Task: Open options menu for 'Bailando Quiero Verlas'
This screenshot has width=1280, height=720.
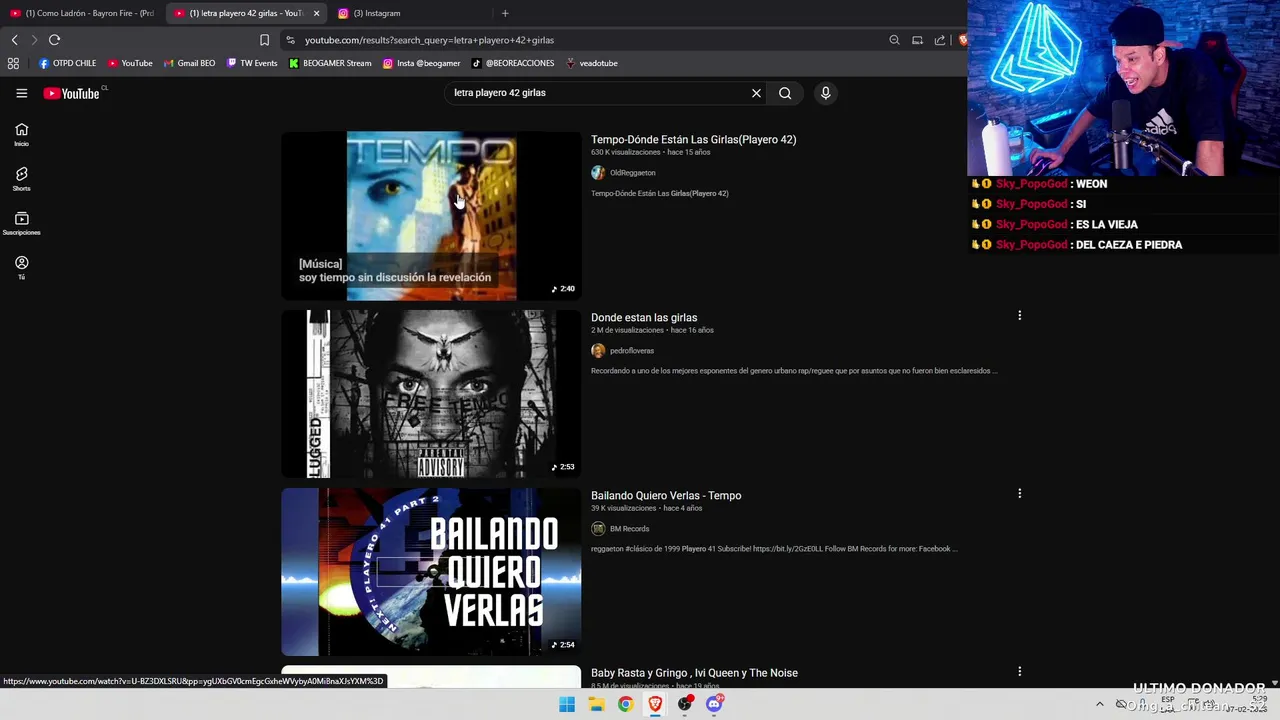Action: tap(1019, 494)
